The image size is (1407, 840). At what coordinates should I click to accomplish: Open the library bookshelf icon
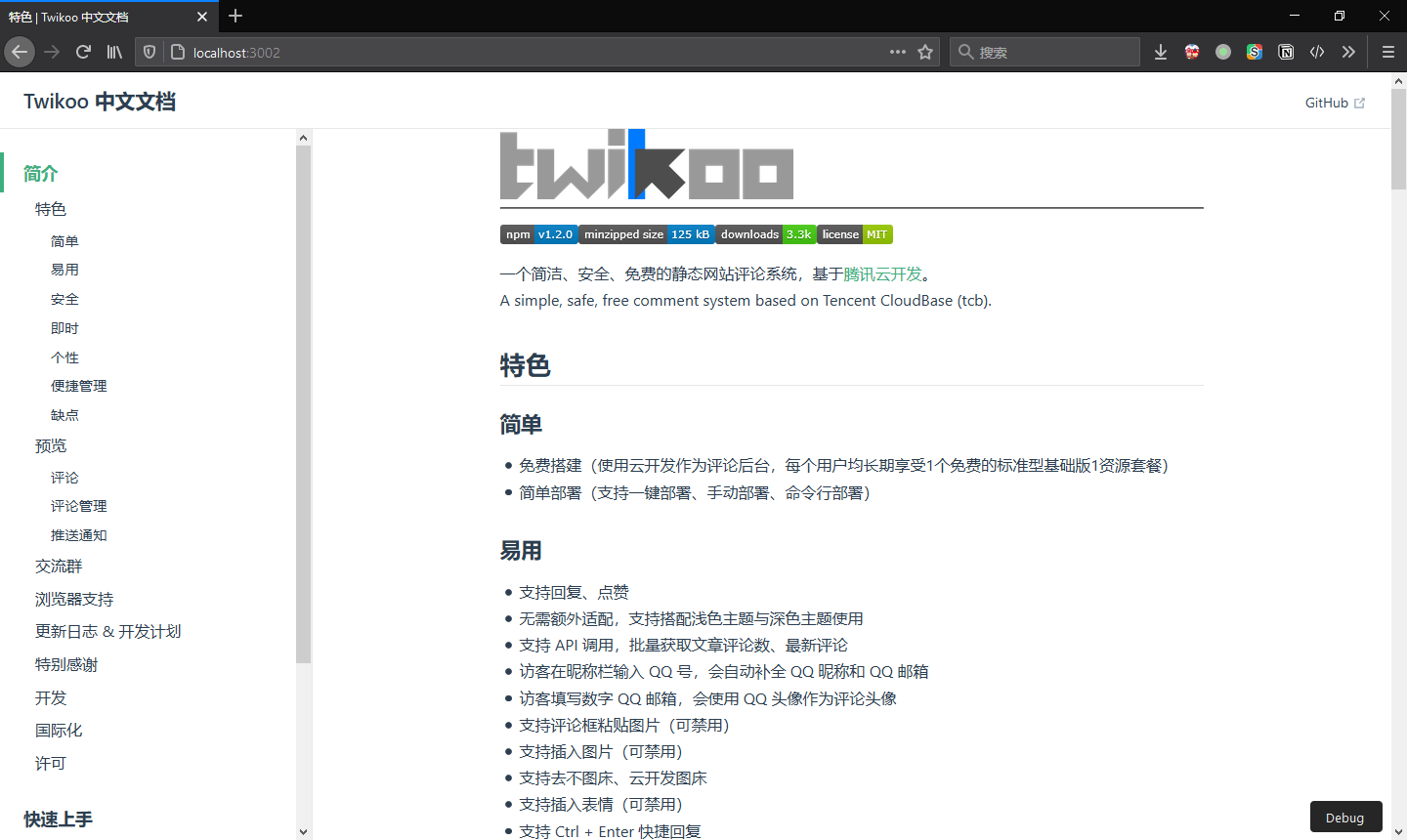pos(114,52)
